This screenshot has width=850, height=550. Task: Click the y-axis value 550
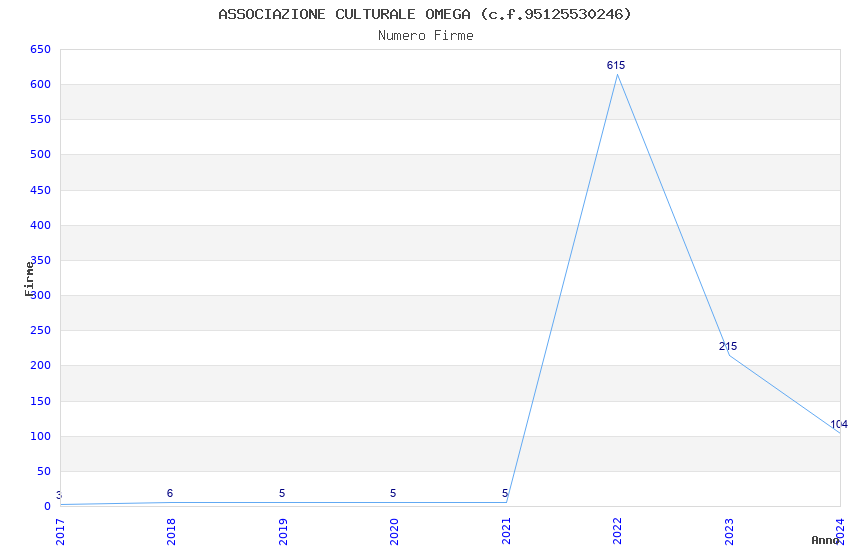[40, 119]
